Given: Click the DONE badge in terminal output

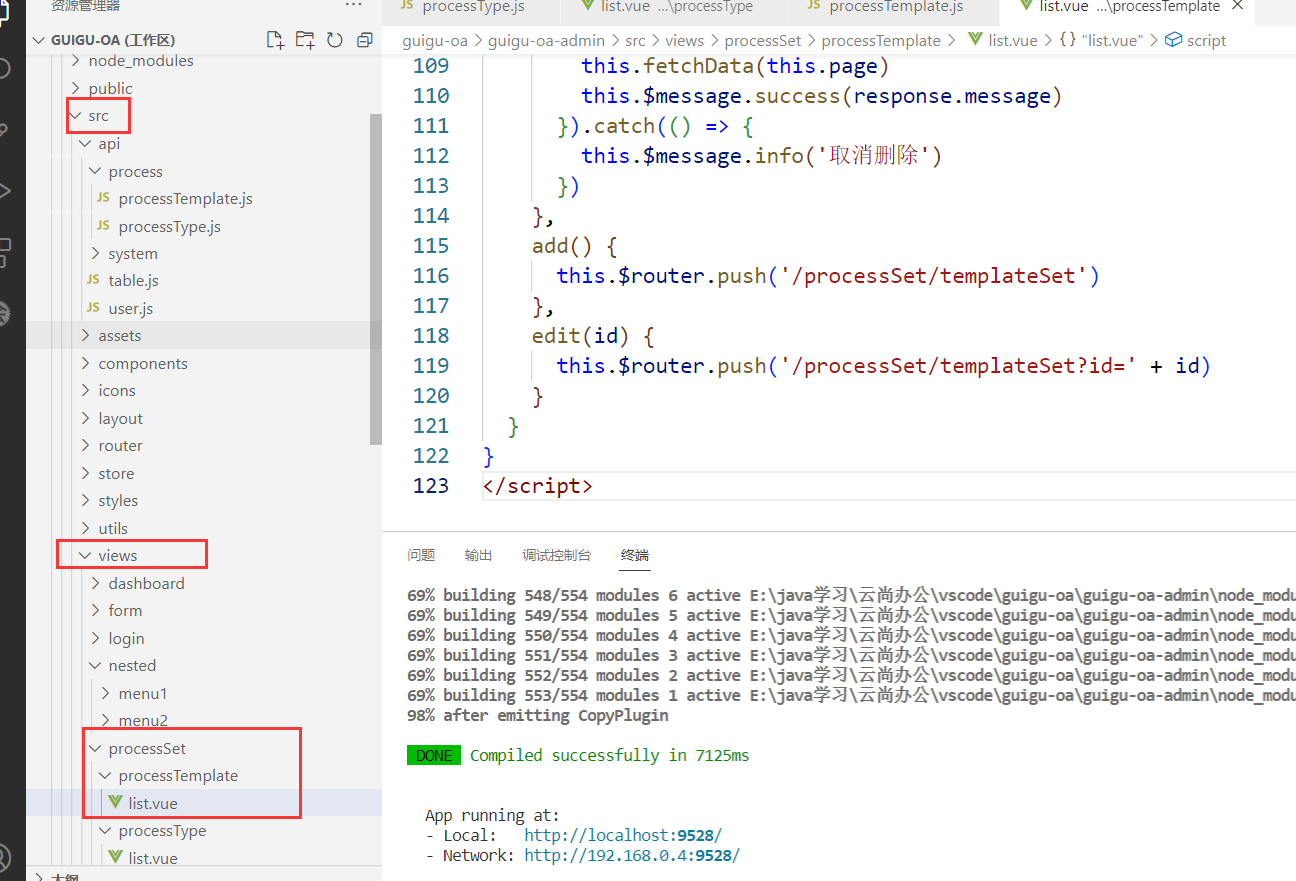Looking at the screenshot, I should [x=434, y=755].
